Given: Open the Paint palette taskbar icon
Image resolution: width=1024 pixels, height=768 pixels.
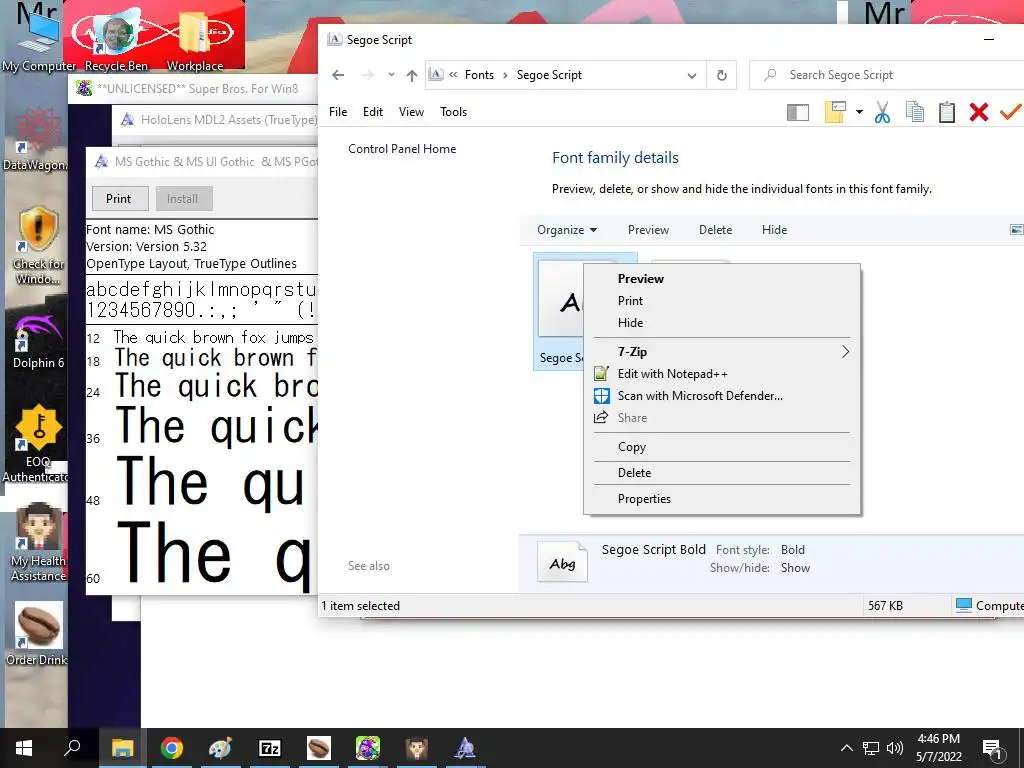Looking at the screenshot, I should (220, 748).
